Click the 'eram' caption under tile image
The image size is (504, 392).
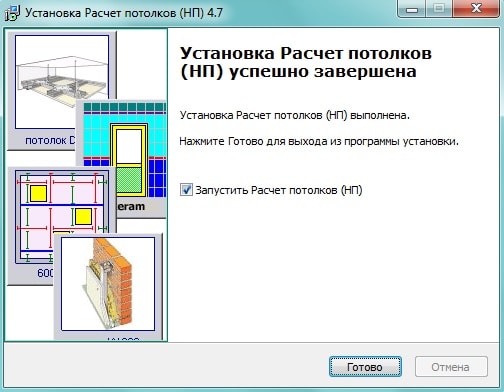tap(131, 207)
